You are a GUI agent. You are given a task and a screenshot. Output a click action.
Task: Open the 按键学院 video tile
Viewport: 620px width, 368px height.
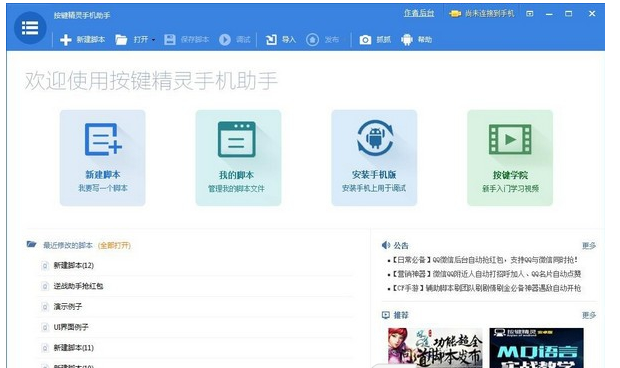click(x=510, y=158)
